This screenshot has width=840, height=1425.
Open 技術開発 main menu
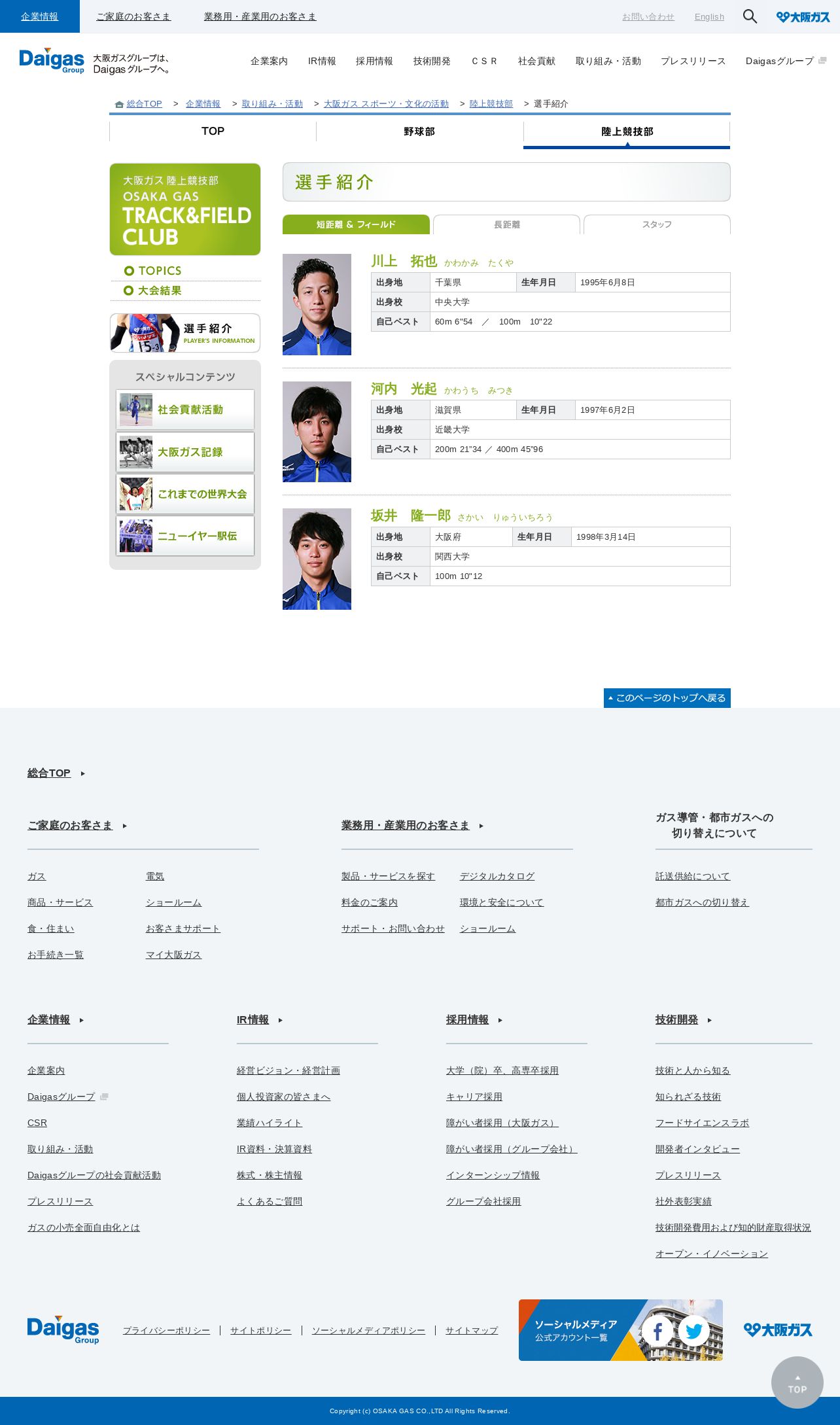pyautogui.click(x=432, y=61)
